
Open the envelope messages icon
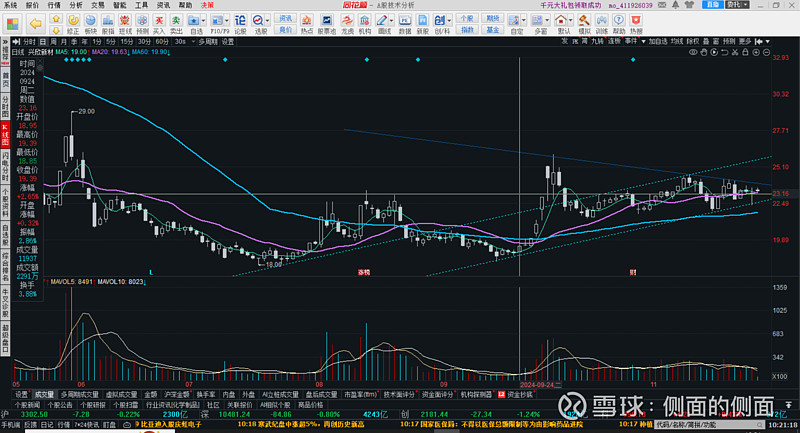click(662, 5)
